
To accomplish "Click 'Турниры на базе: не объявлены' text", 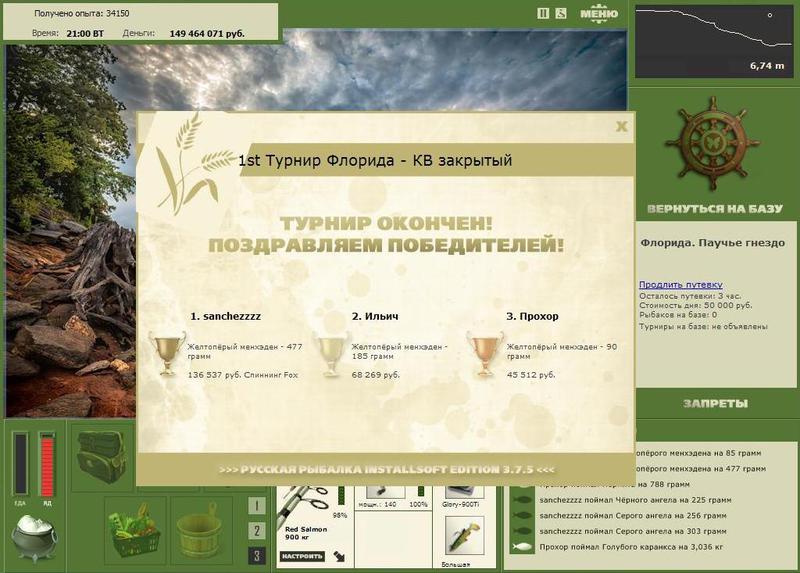I will [703, 327].
